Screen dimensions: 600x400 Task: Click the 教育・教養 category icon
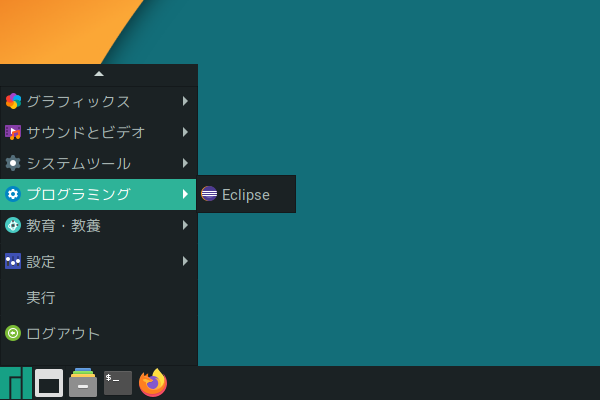coord(13,225)
